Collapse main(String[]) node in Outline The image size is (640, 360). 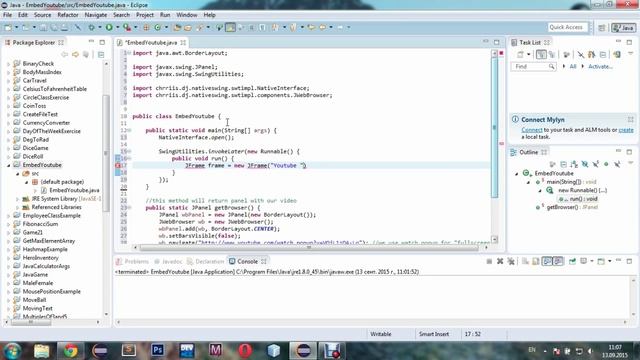pos(528,182)
